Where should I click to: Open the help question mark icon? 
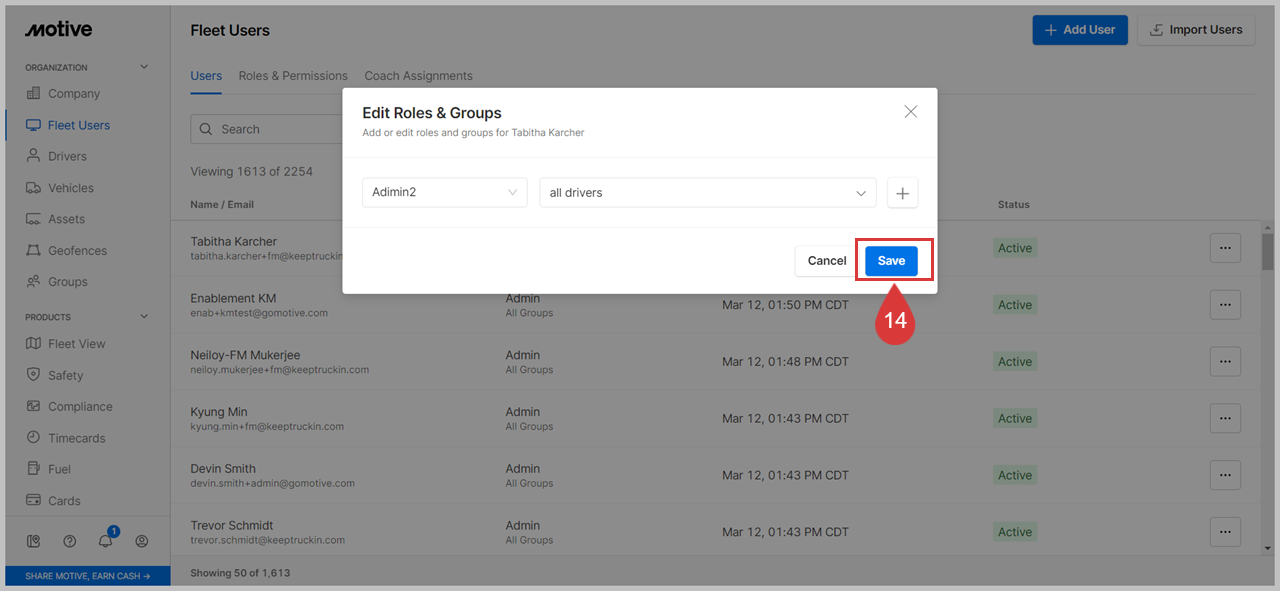tap(70, 541)
